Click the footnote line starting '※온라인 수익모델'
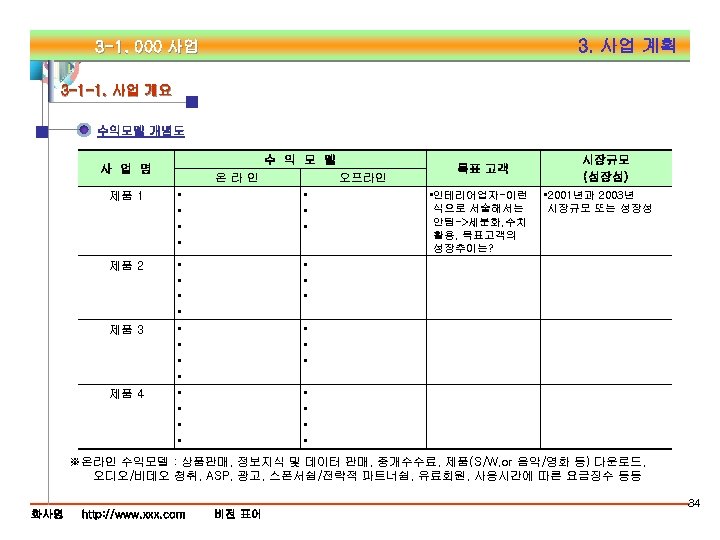Screen dimensions: 720x540 click(x=358, y=461)
